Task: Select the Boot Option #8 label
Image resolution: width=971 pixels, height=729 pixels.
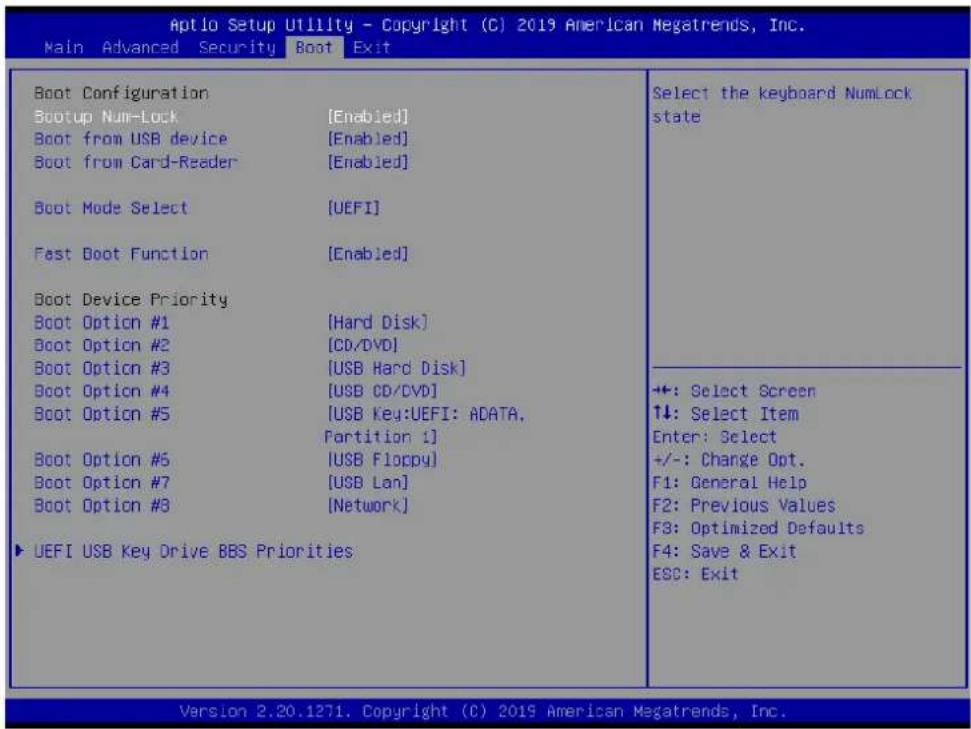Action: click(102, 505)
